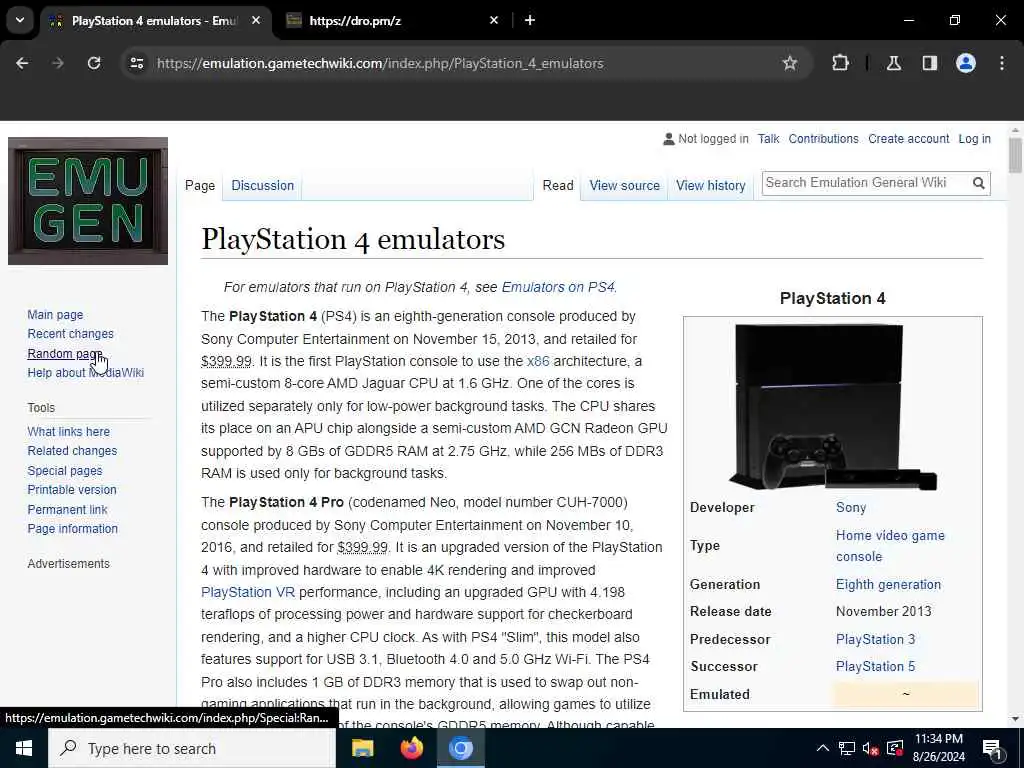Click the browser back arrow

22,63
